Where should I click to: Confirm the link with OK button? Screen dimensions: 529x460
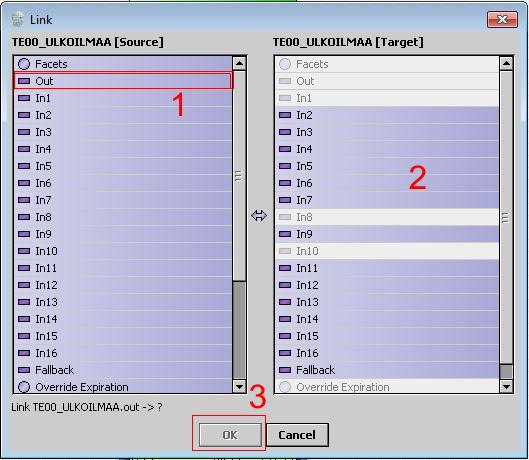pos(230,435)
